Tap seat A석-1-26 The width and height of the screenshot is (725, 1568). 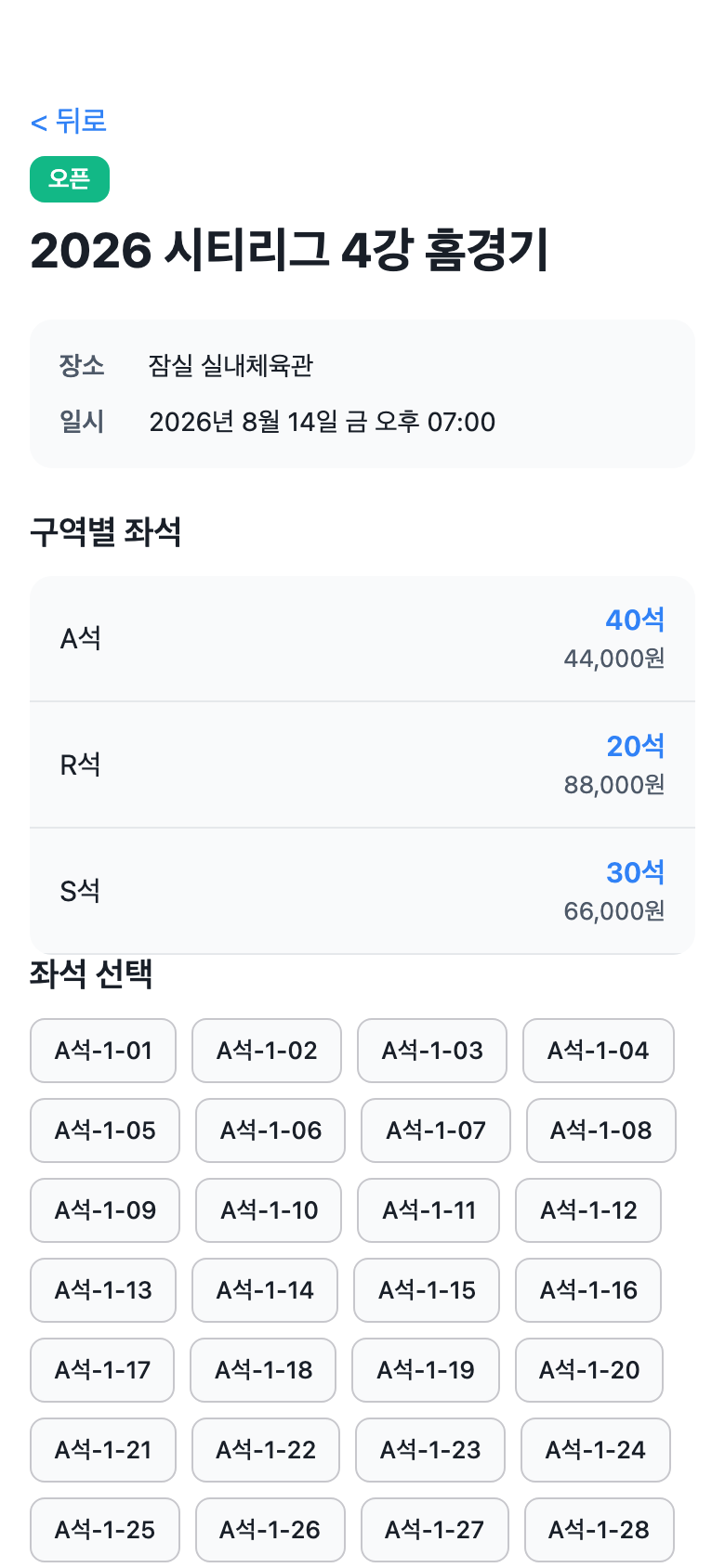pyautogui.click(x=270, y=1530)
